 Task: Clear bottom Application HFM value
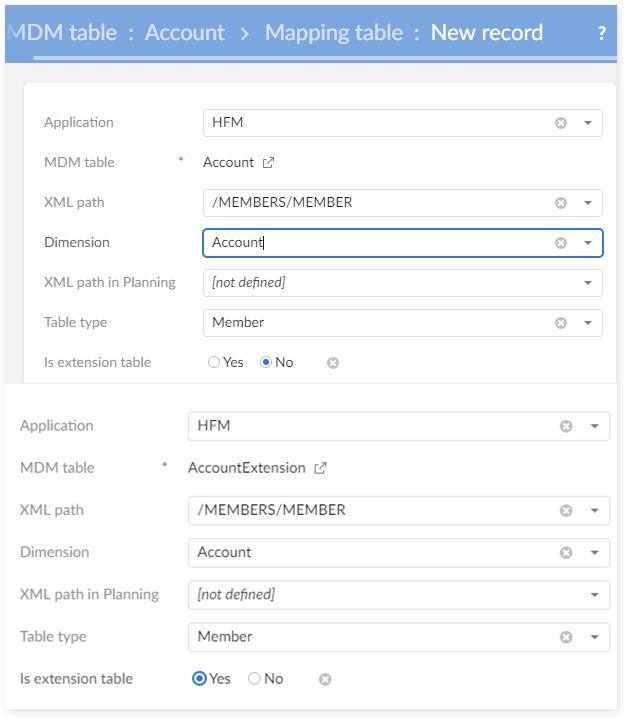point(566,426)
